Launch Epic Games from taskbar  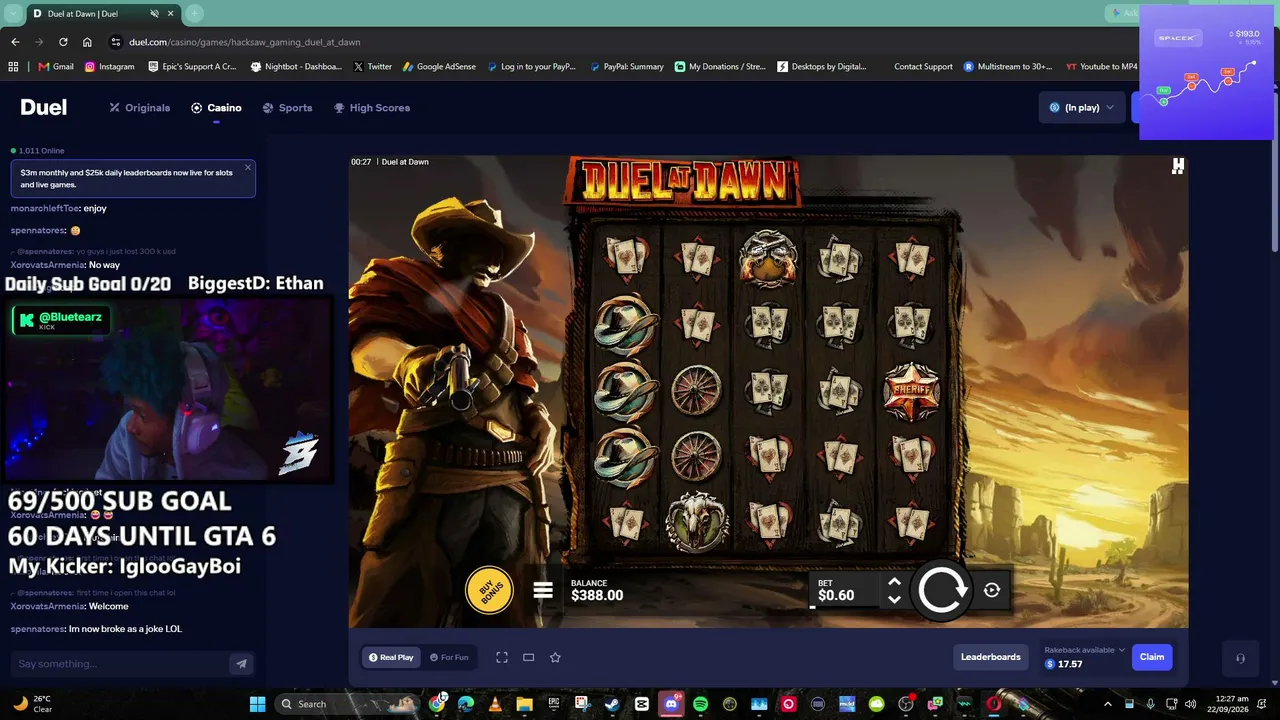[553, 704]
